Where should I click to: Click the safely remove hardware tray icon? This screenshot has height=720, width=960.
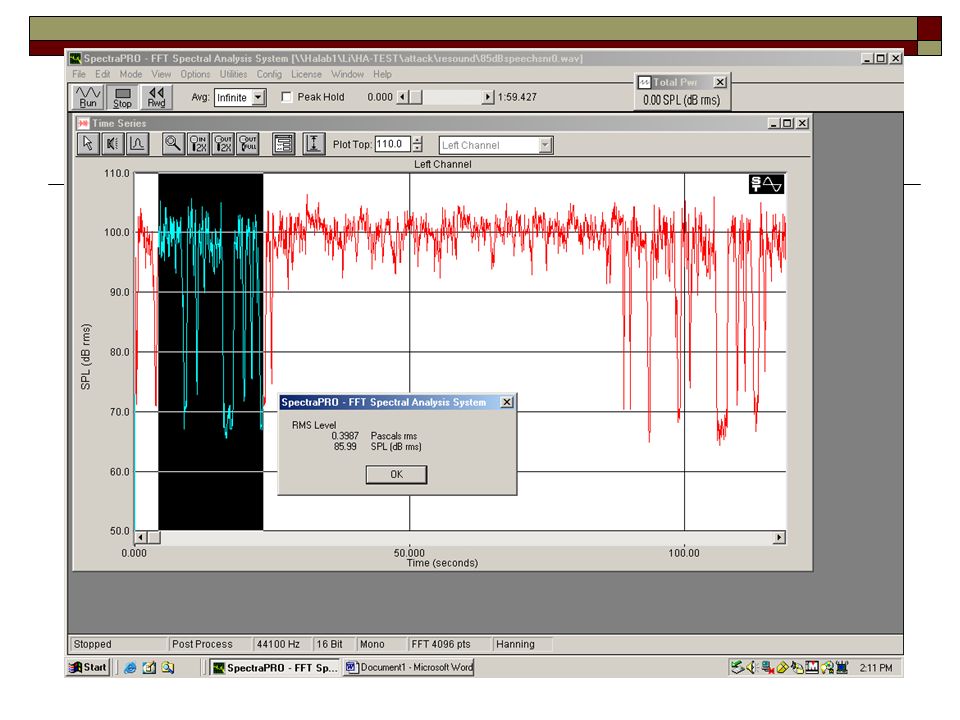(737, 667)
